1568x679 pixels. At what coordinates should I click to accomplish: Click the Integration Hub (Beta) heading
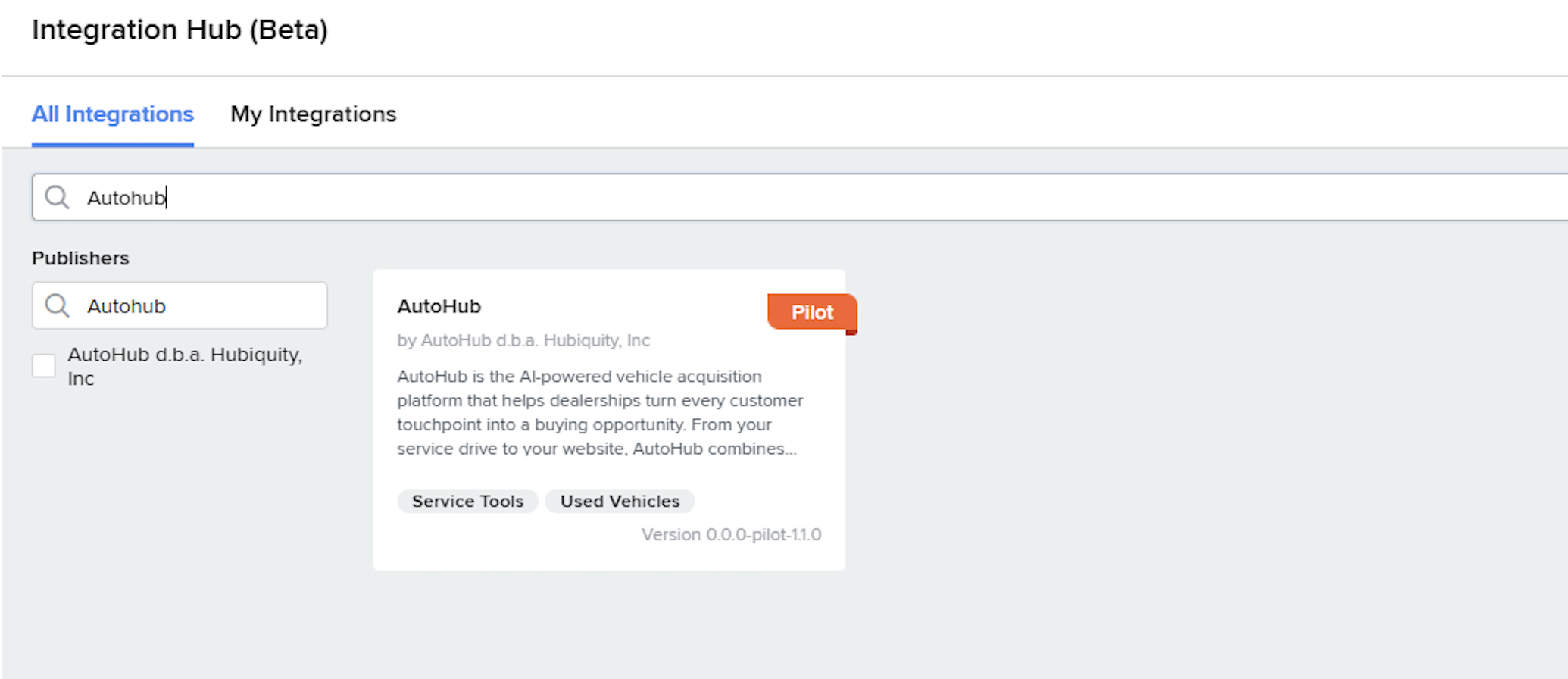(x=180, y=30)
